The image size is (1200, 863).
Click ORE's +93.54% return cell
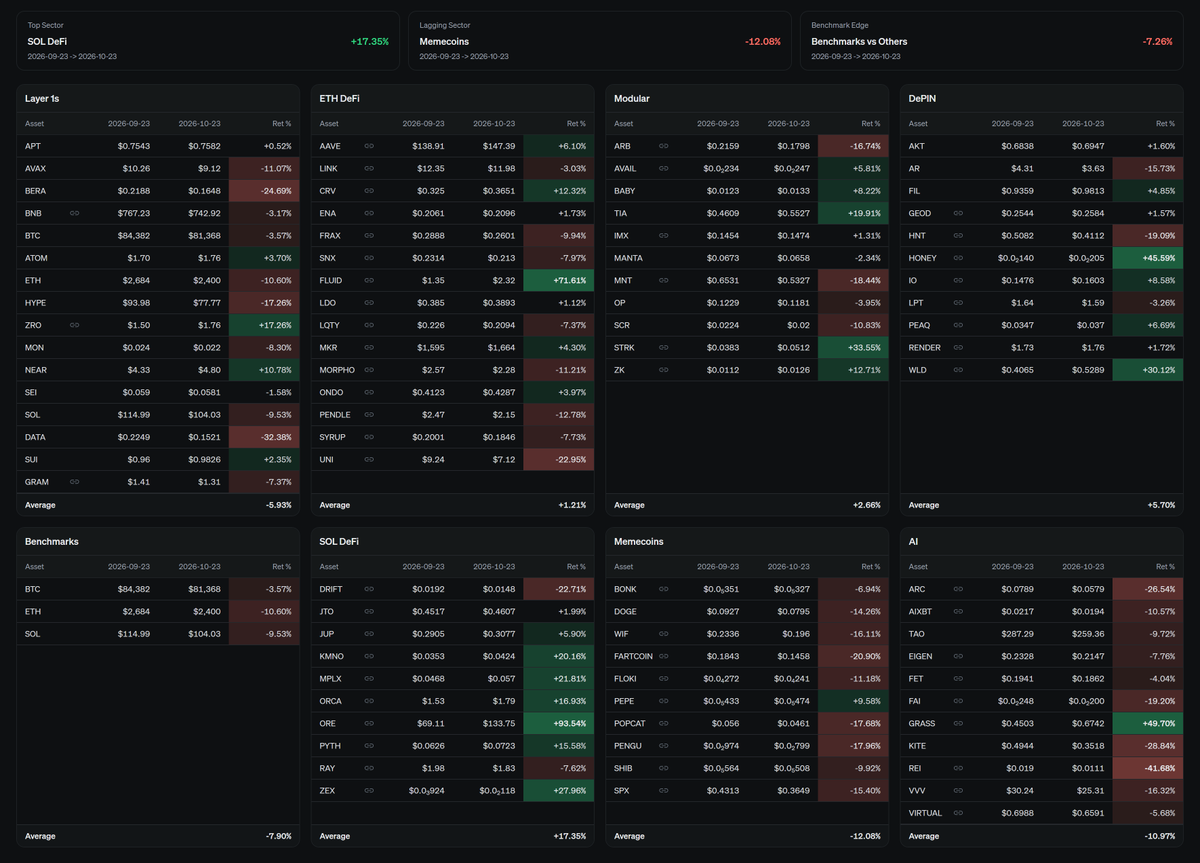559,723
